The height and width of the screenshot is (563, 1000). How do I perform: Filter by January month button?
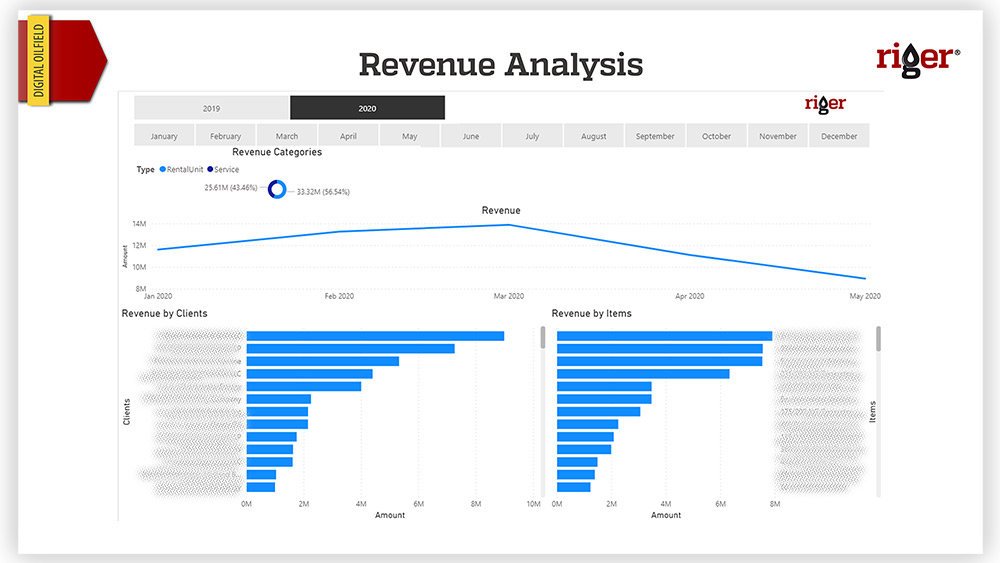pyautogui.click(x=164, y=136)
